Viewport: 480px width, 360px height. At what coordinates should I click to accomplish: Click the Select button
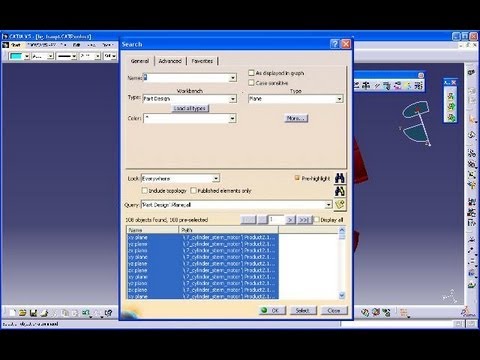(x=302, y=310)
